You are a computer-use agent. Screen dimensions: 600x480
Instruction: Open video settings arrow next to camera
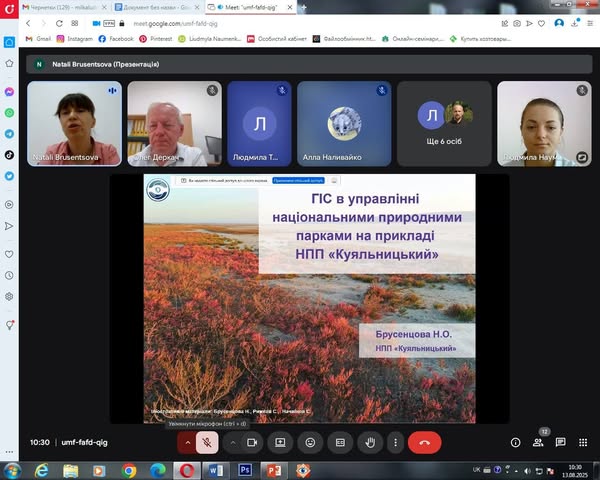point(233,442)
